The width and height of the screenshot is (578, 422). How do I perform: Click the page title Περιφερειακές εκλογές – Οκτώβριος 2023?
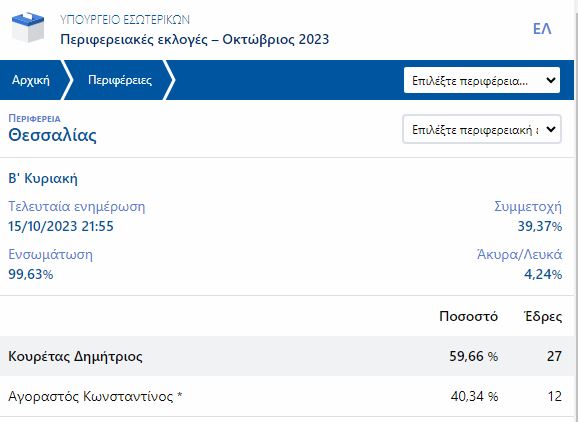tap(195, 39)
